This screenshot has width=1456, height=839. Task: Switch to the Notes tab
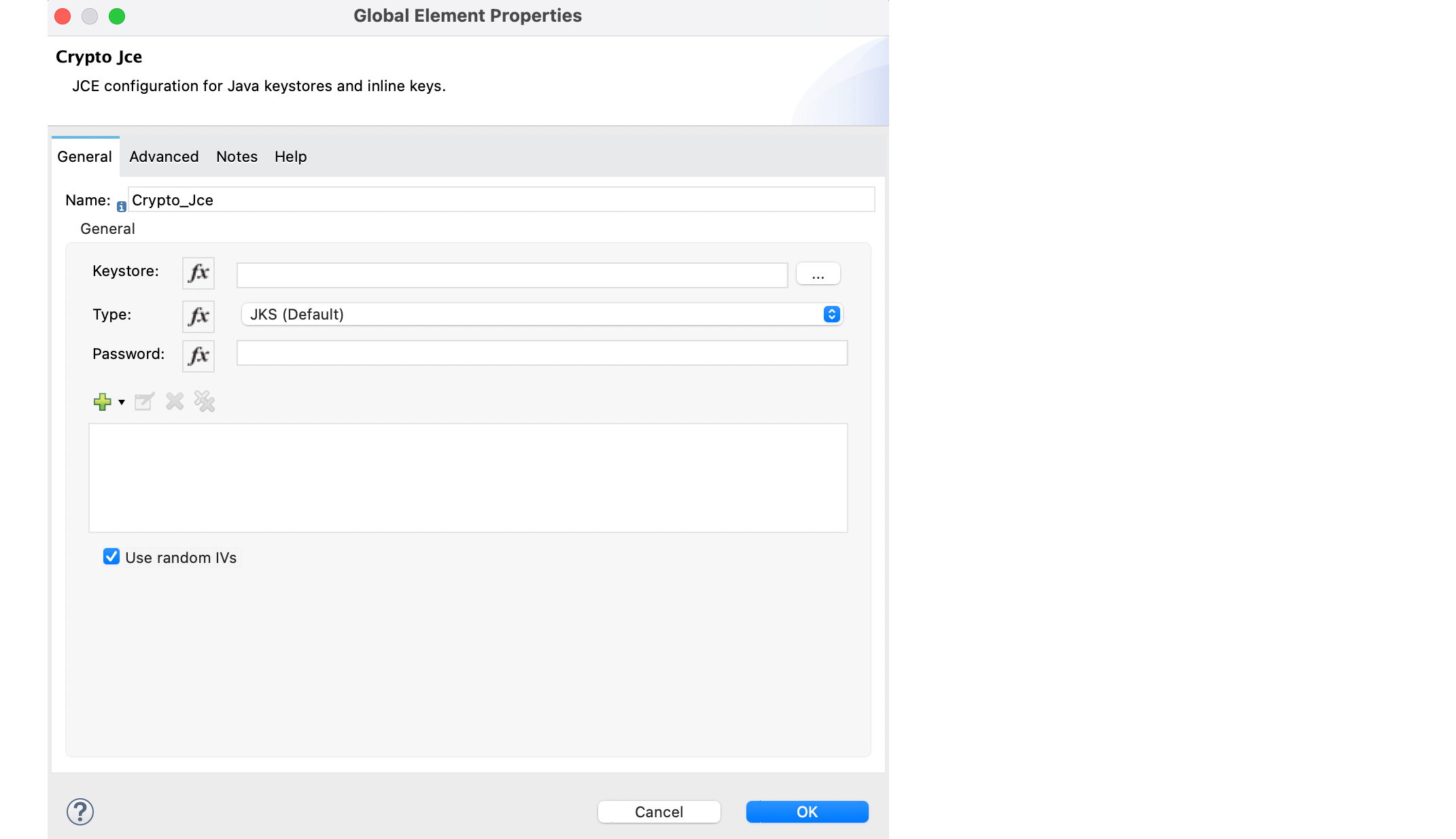click(236, 156)
